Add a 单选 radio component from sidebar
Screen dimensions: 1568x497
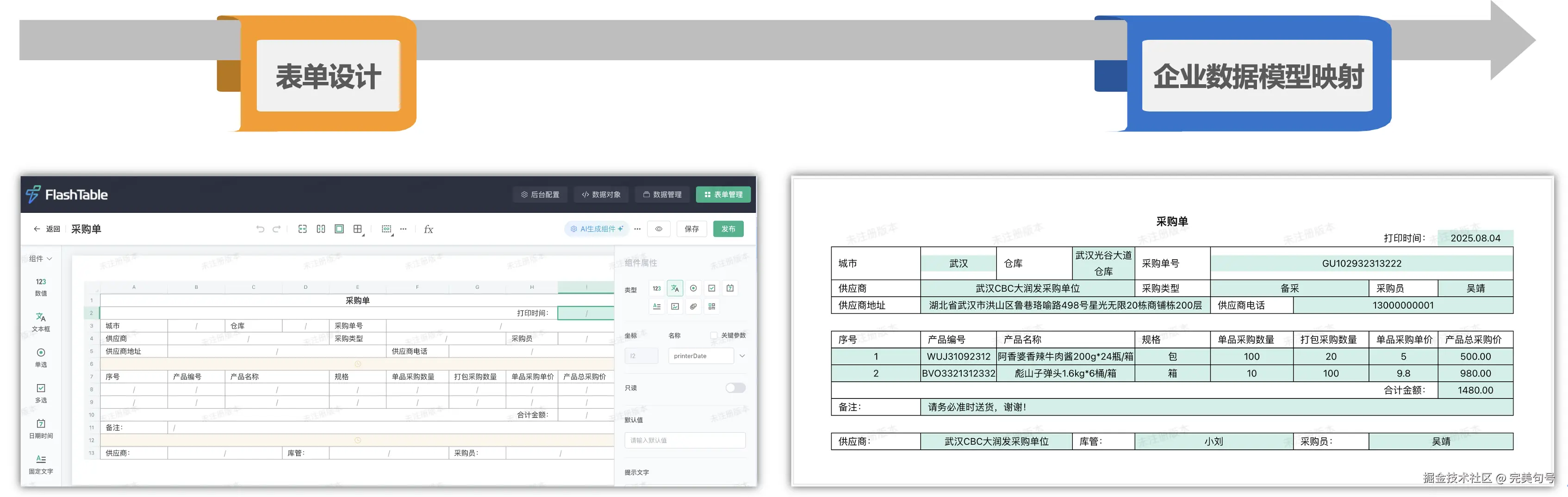(41, 358)
